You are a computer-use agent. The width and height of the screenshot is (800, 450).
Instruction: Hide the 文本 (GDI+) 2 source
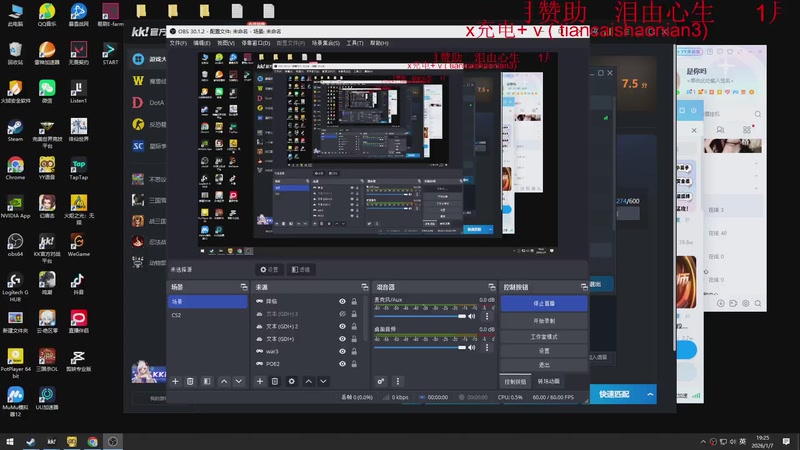coord(342,327)
